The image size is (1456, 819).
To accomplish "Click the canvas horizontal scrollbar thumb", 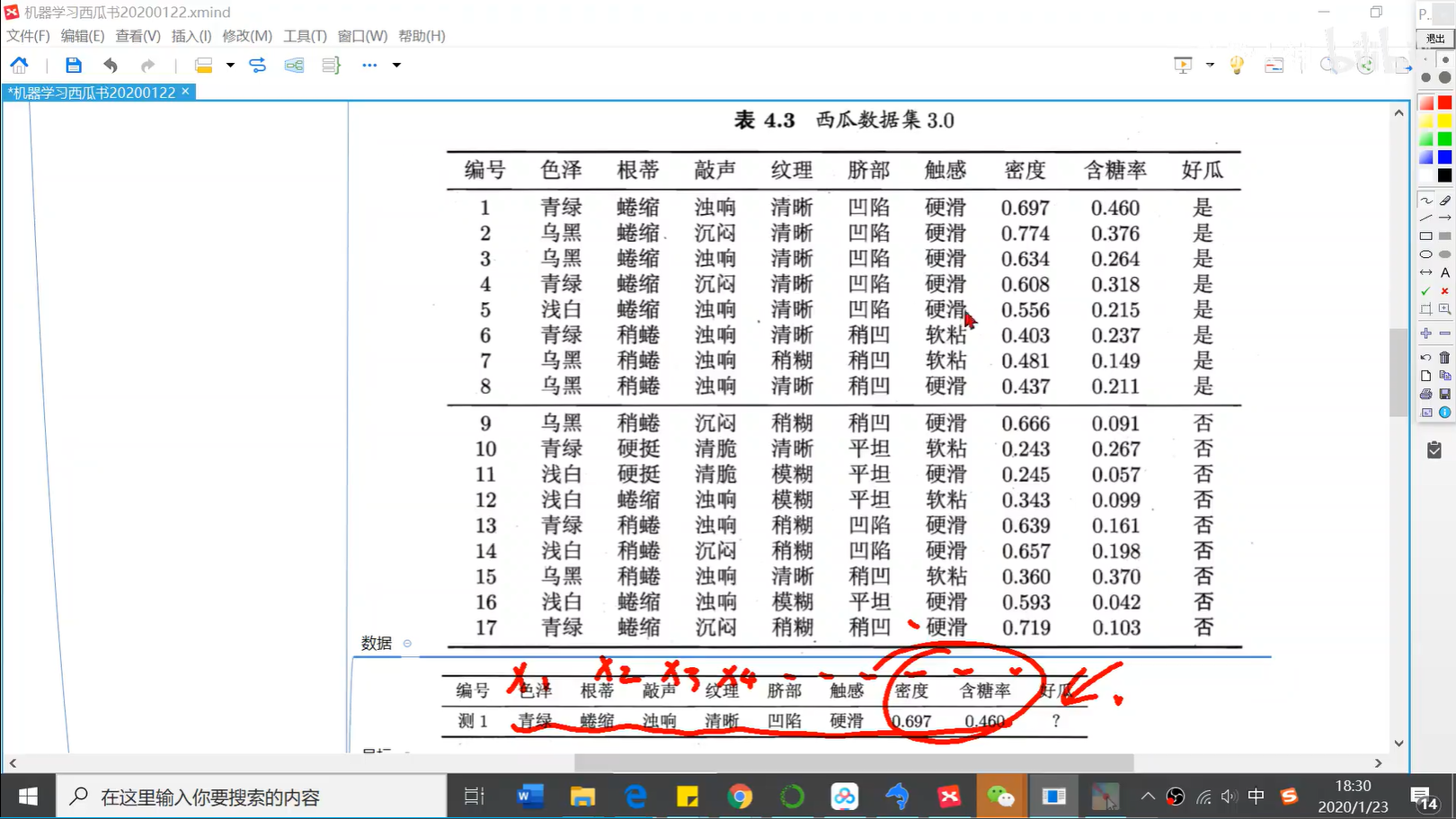I will point(854,763).
